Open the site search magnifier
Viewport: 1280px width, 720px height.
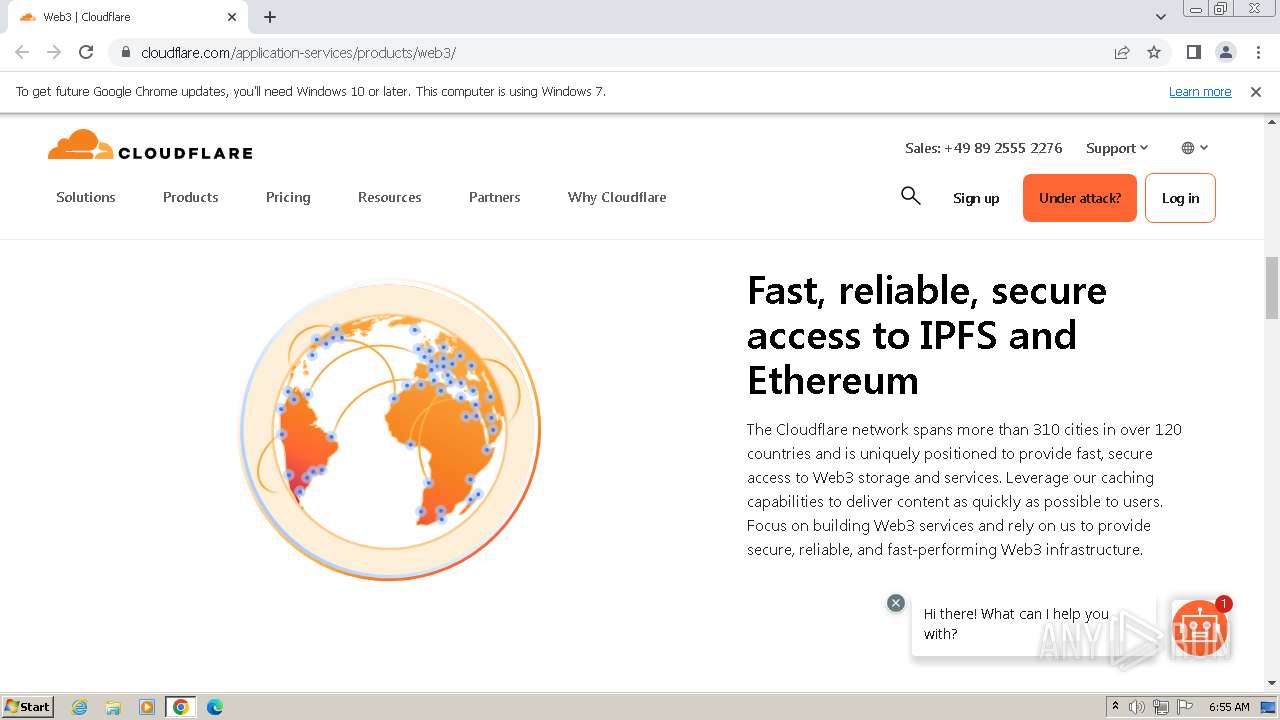click(x=910, y=196)
